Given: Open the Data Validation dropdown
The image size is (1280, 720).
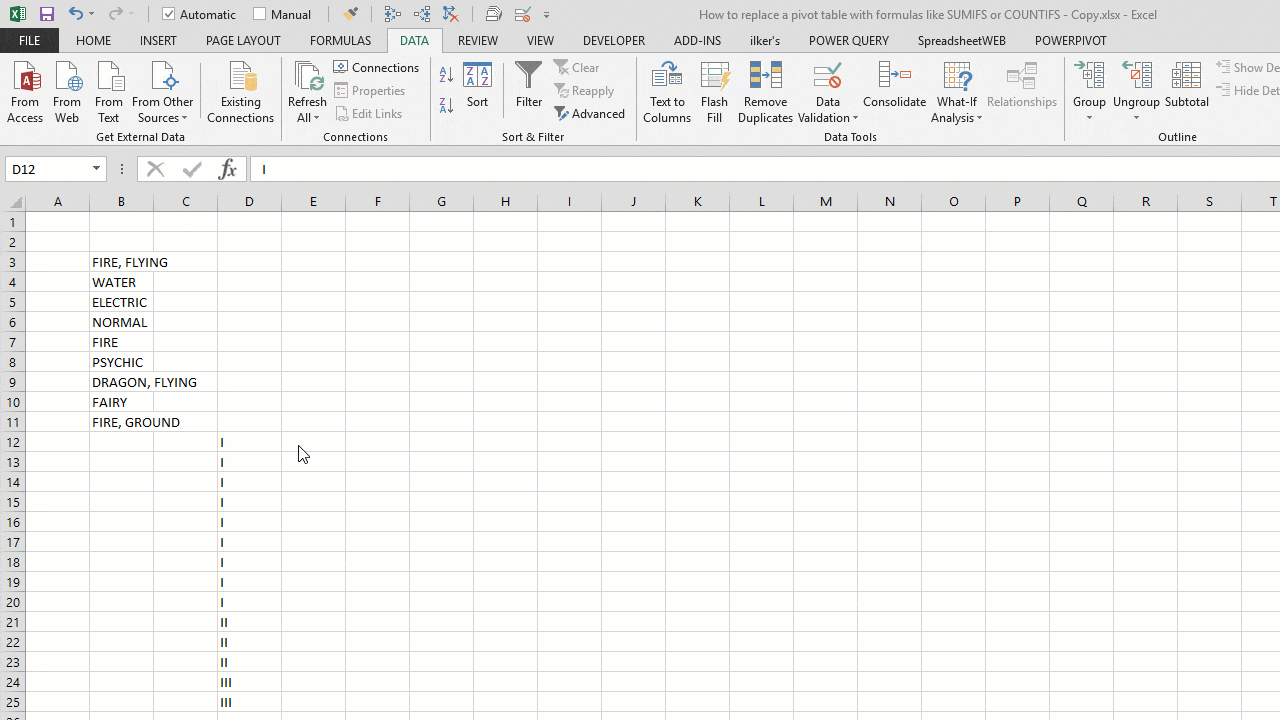Looking at the screenshot, I should (827, 90).
